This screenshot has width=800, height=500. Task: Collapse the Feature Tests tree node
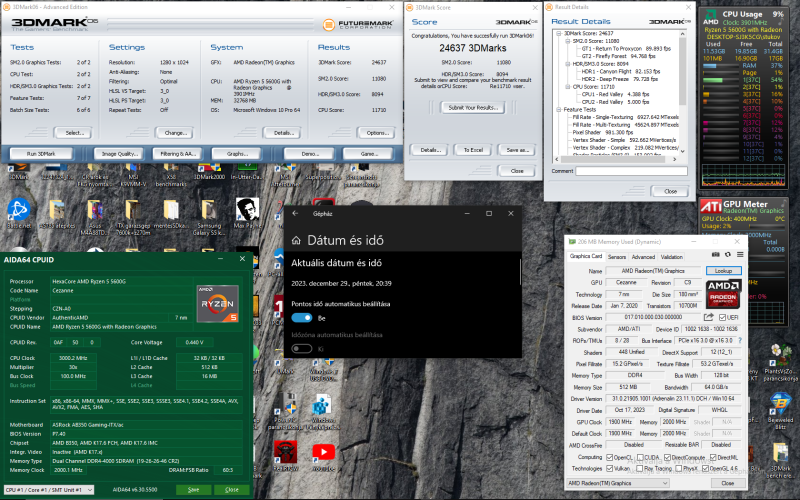[x=559, y=109]
